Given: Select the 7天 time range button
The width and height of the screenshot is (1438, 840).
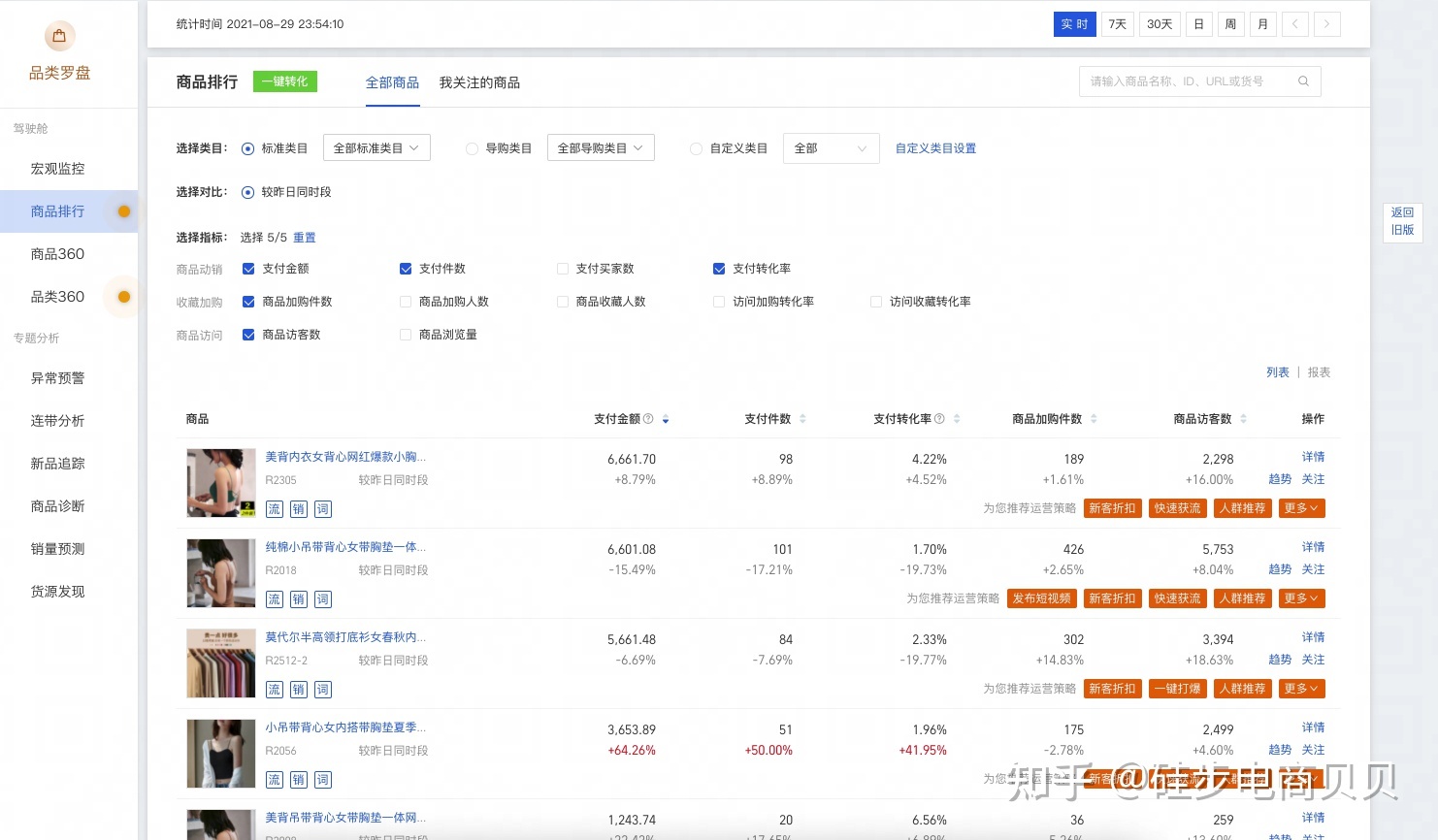Looking at the screenshot, I should coord(1118,24).
